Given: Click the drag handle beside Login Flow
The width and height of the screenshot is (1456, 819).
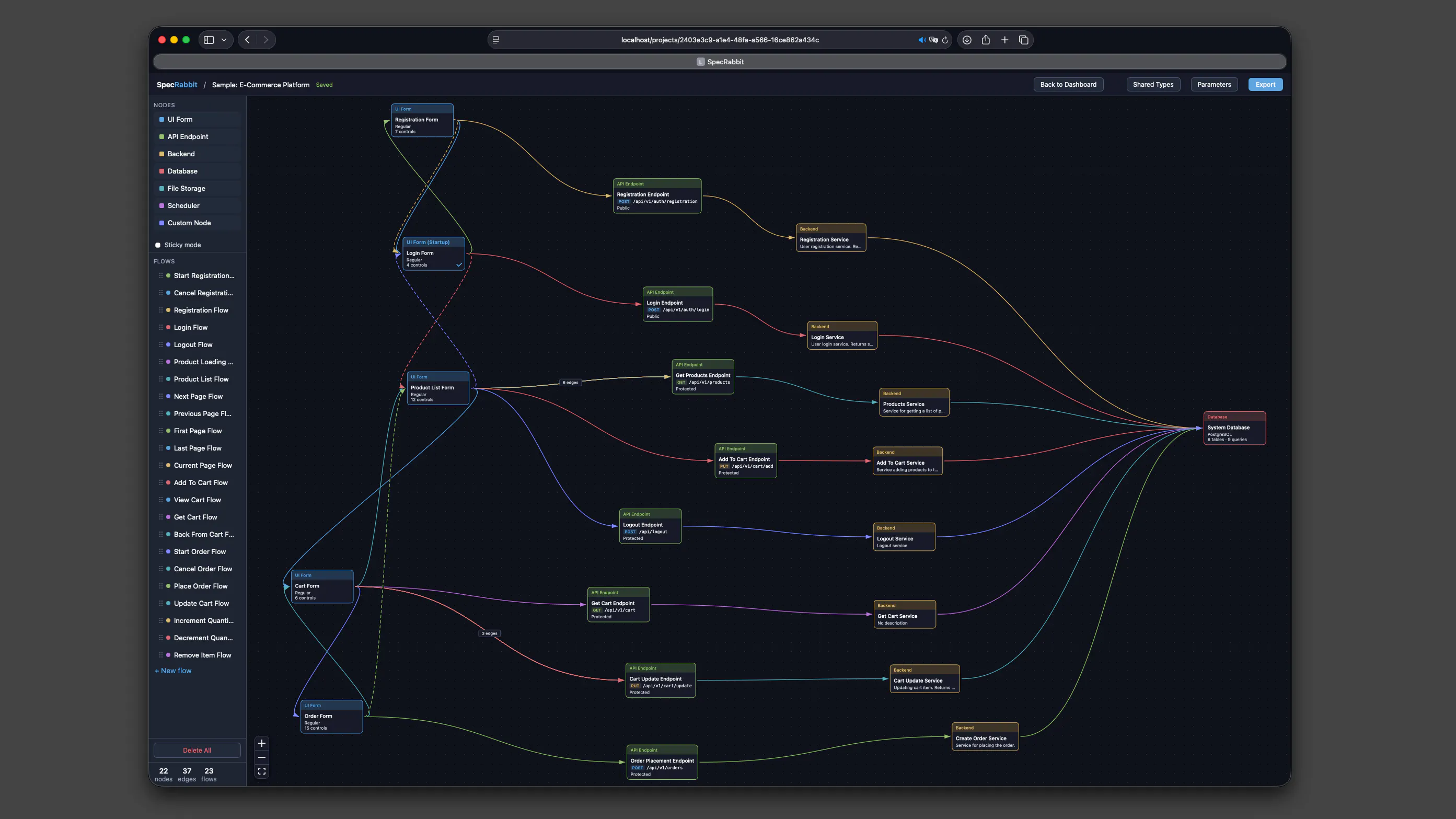Looking at the screenshot, I should [x=160, y=327].
